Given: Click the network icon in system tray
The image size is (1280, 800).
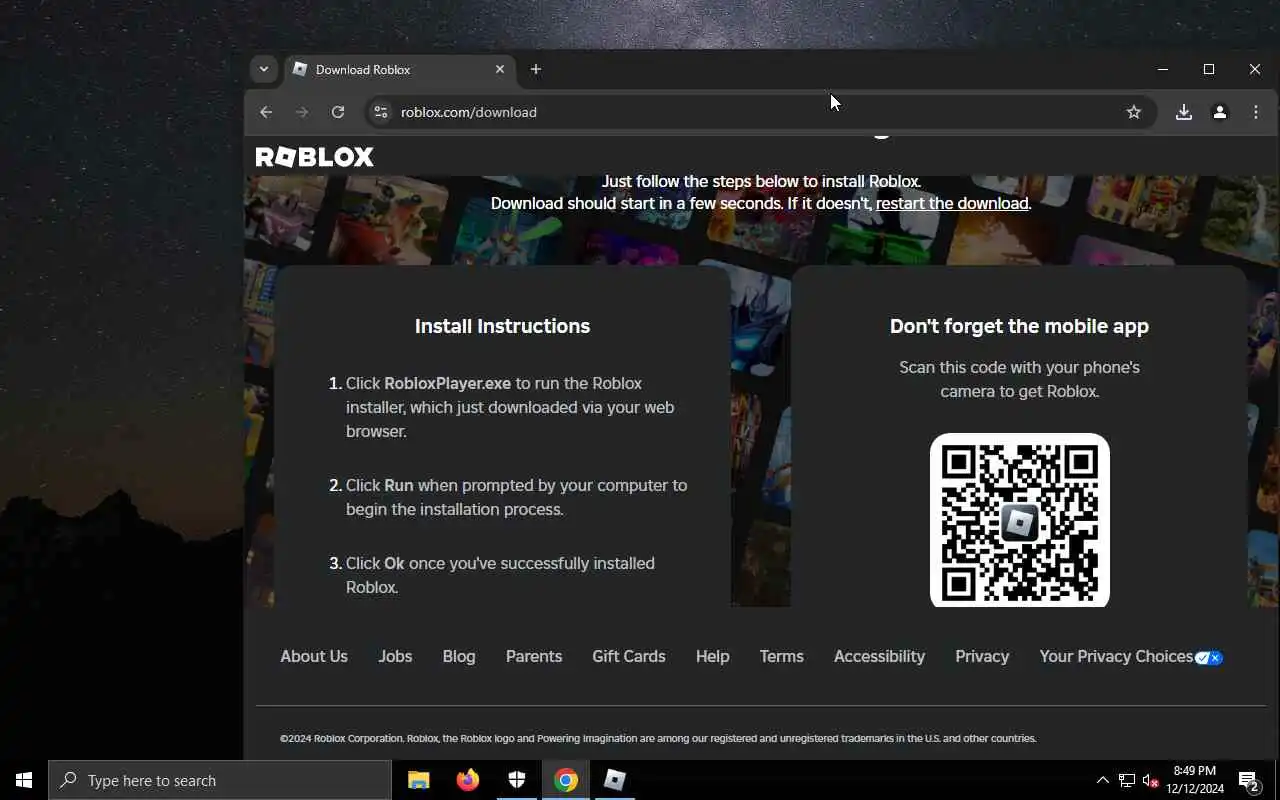Looking at the screenshot, I should coord(1127,780).
